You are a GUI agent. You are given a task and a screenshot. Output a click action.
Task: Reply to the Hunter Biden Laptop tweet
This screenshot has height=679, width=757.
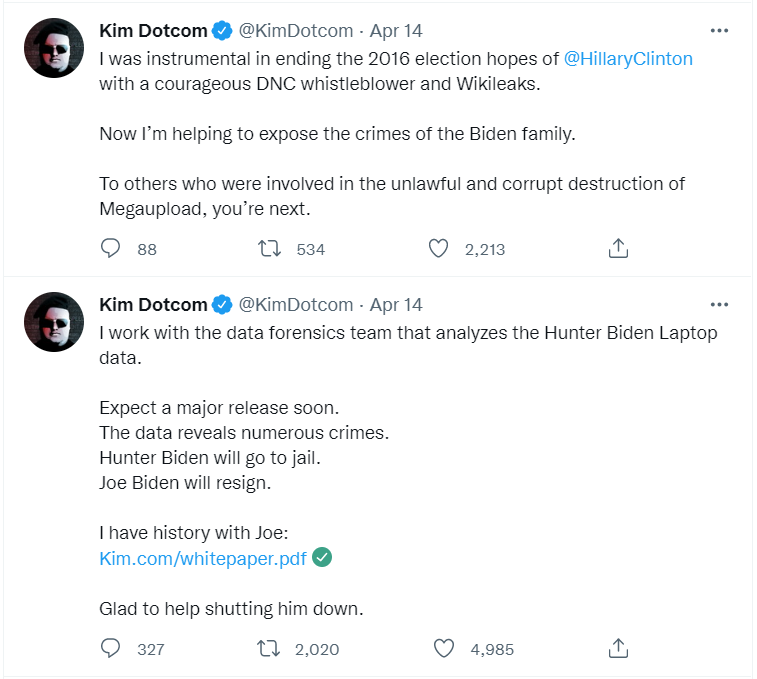click(111, 649)
